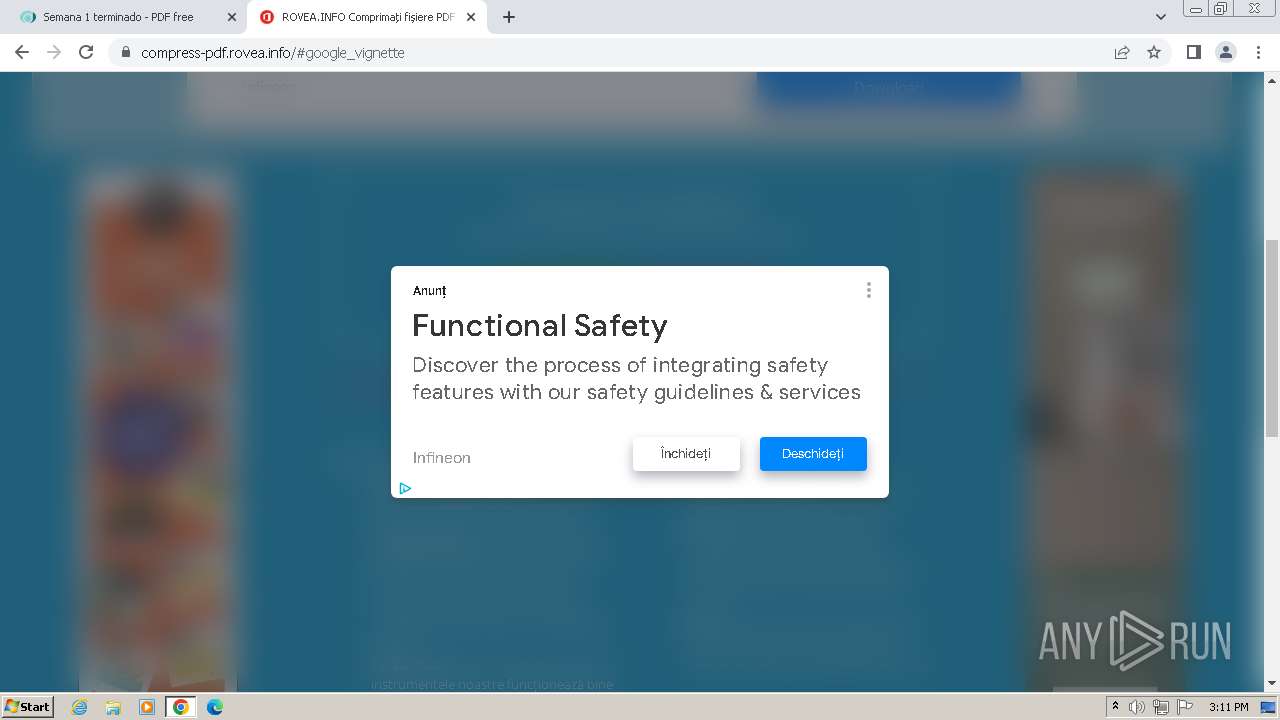Click the Închideți button
This screenshot has height=720, width=1280.
click(x=686, y=454)
